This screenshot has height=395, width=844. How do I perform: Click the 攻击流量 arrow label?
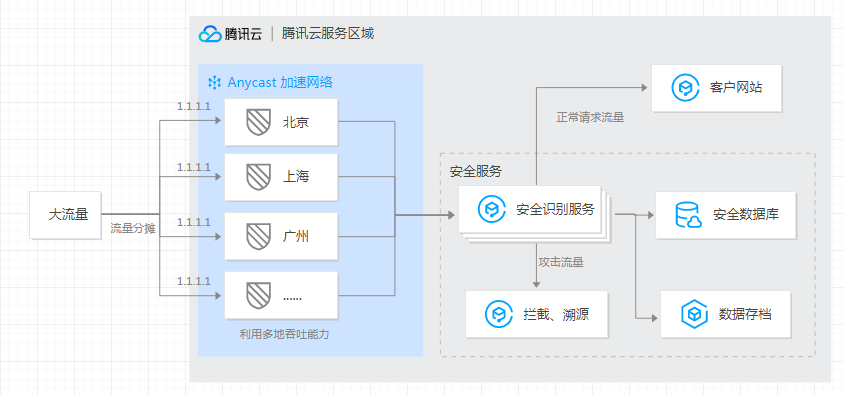tap(561, 263)
